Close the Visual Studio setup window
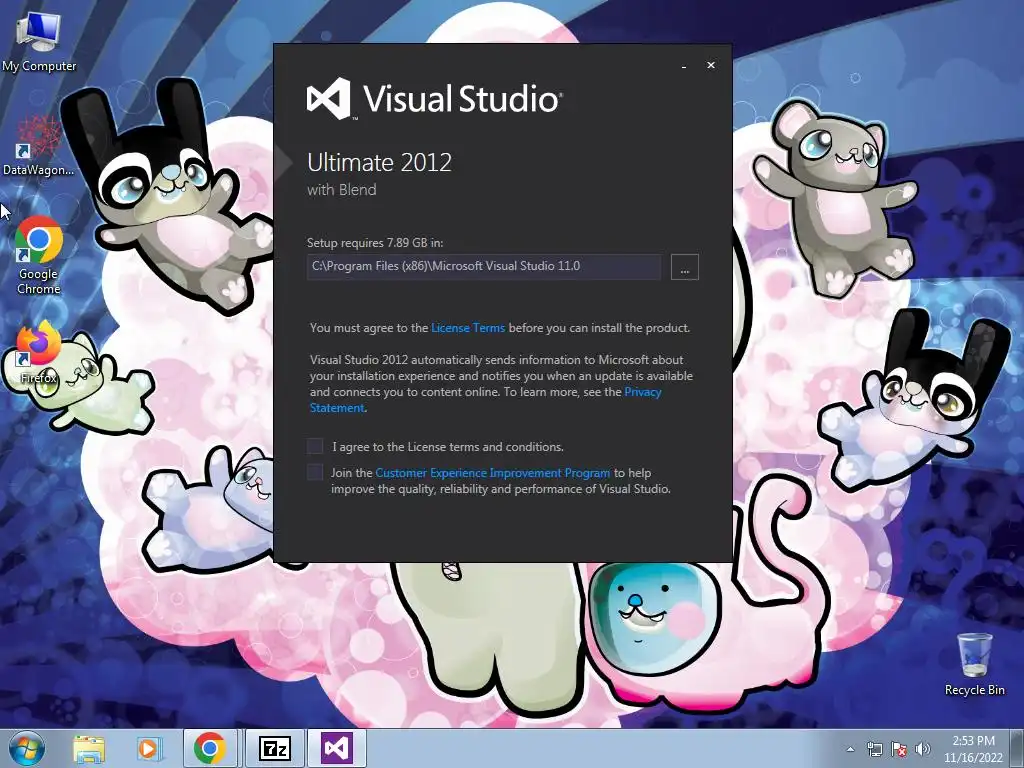 click(711, 65)
